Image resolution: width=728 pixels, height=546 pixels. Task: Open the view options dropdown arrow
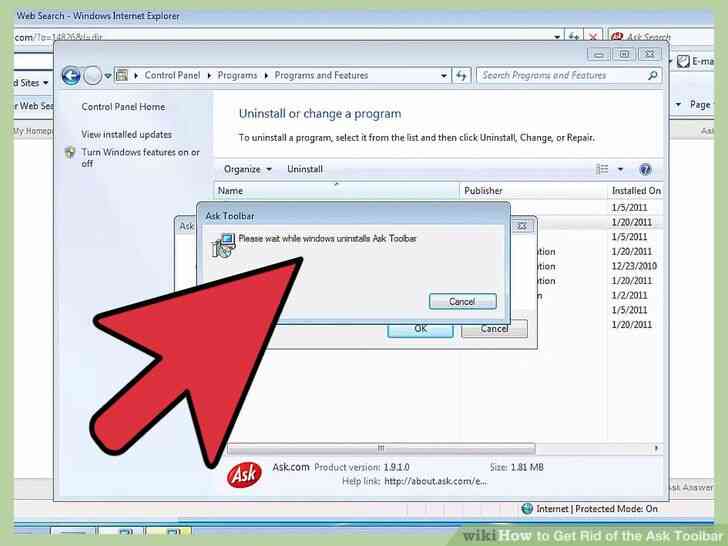620,169
